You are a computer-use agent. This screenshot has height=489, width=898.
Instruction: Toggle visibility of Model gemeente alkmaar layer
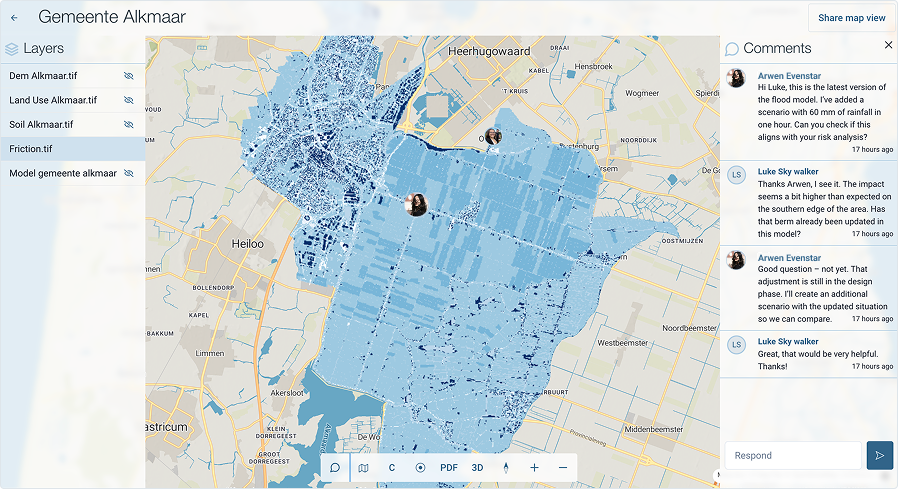coord(128,174)
